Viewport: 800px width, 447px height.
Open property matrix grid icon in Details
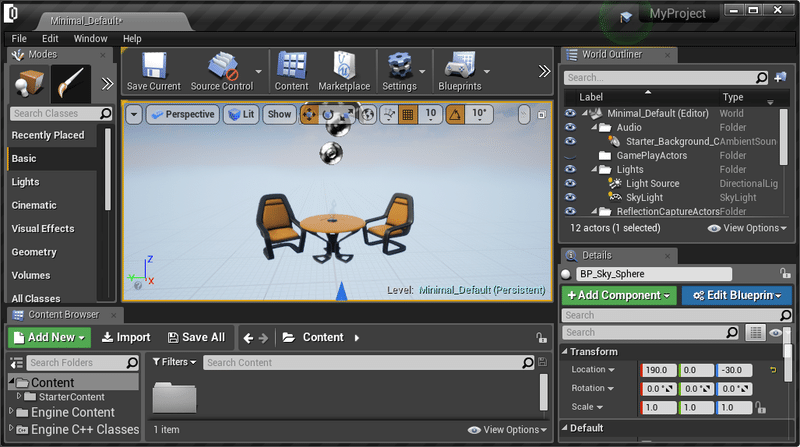[756, 333]
